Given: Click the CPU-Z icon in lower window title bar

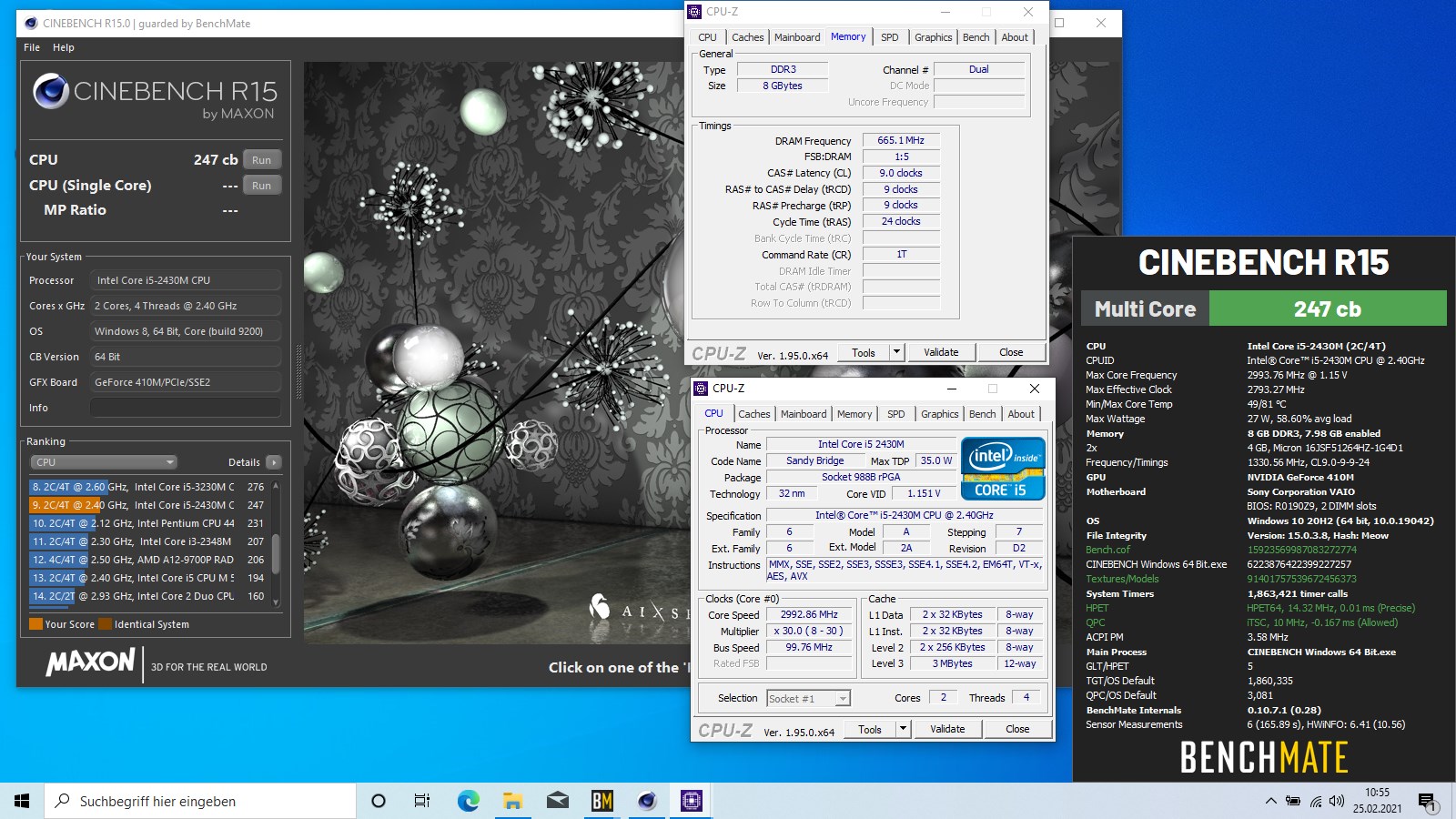Looking at the screenshot, I should pos(702,389).
